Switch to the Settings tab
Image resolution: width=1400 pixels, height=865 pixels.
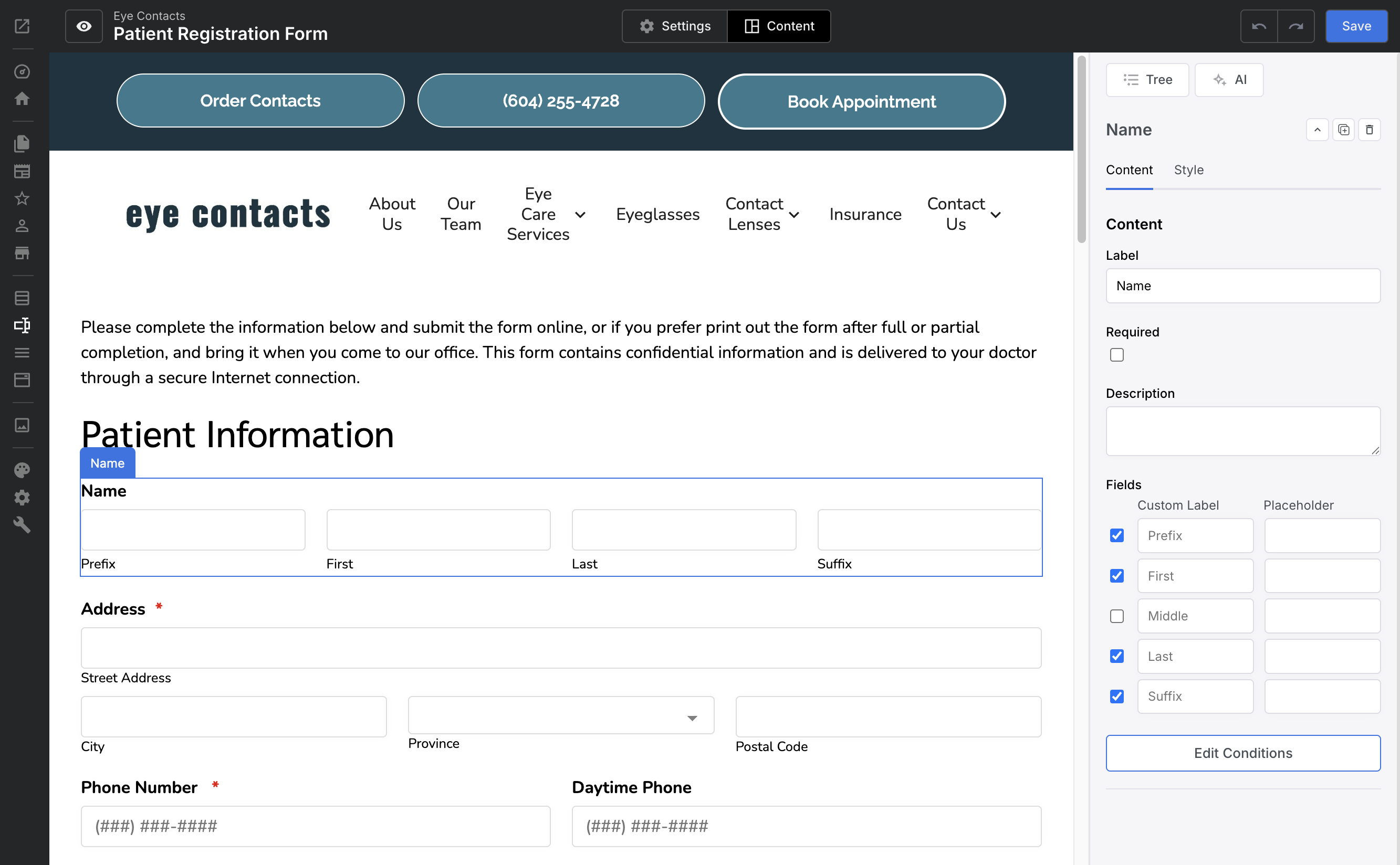click(x=675, y=26)
